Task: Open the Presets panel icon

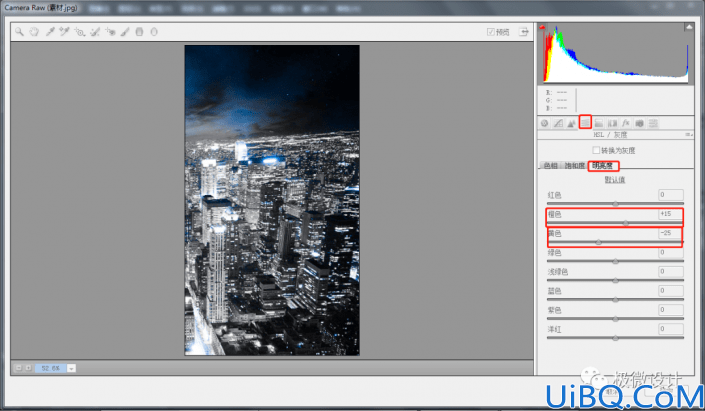Action: (x=653, y=123)
